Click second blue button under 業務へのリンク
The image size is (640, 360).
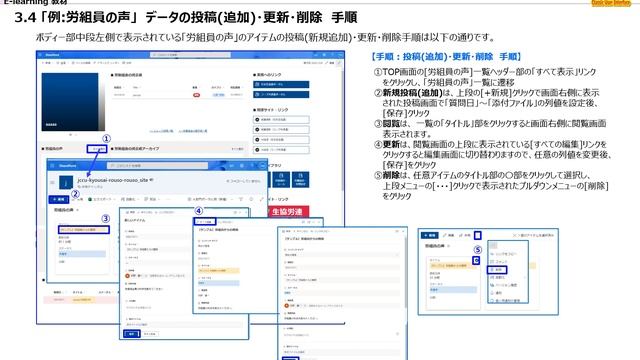[281, 94]
